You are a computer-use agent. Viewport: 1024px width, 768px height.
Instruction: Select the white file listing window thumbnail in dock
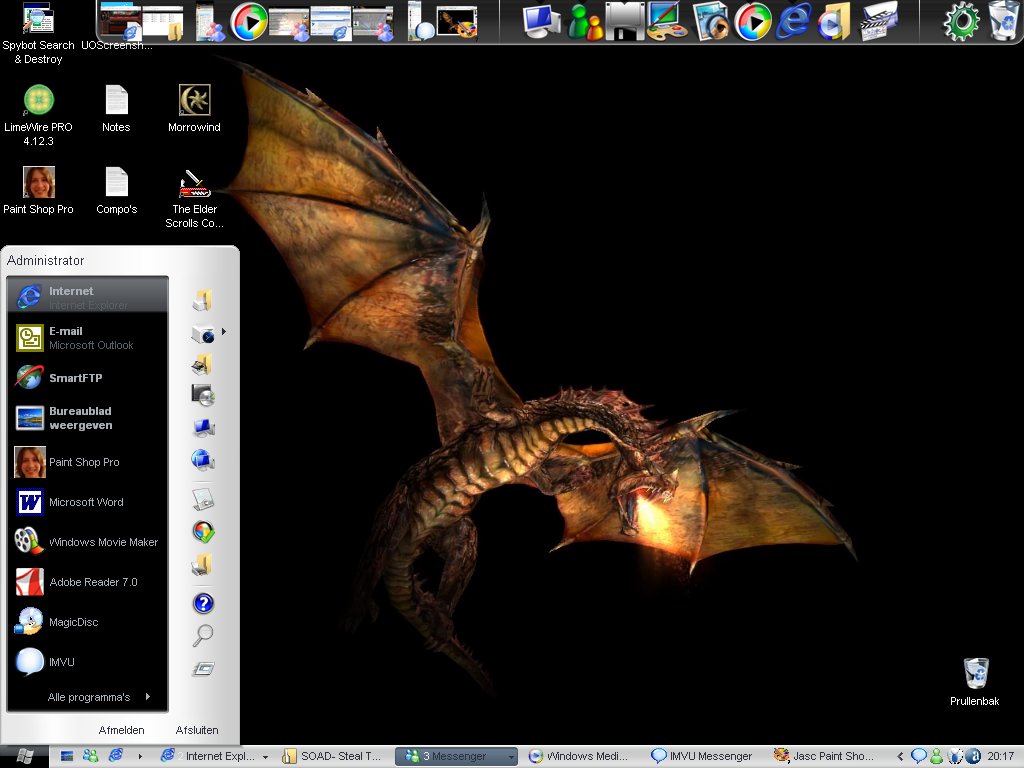[164, 22]
